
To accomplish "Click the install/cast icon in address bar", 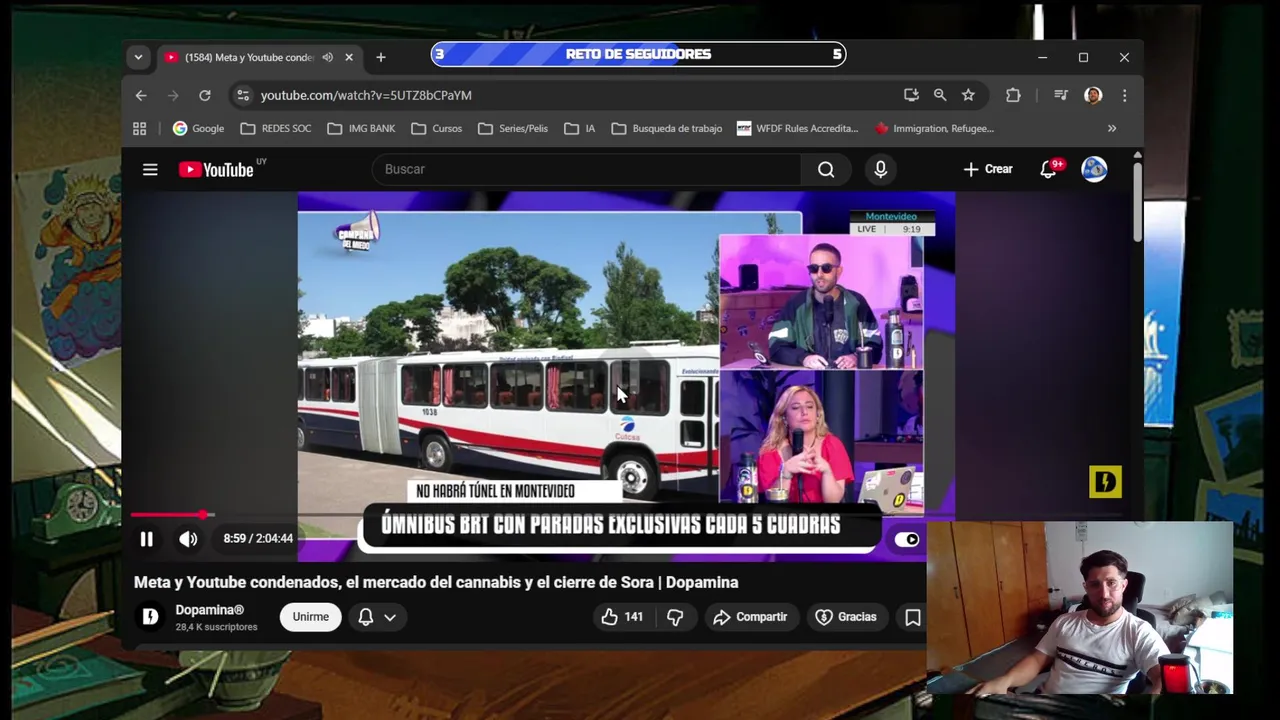I will click(911, 95).
